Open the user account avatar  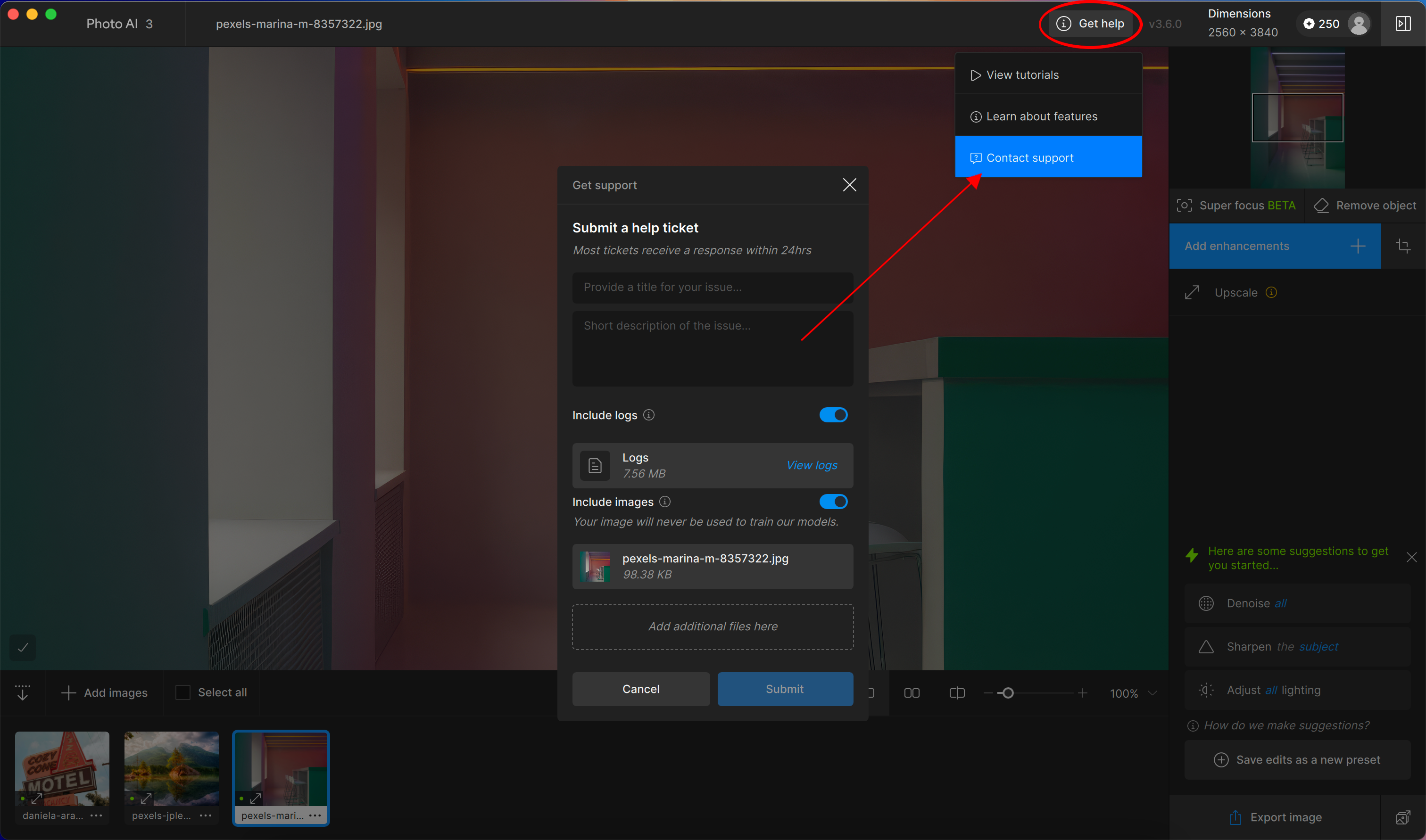click(1359, 24)
